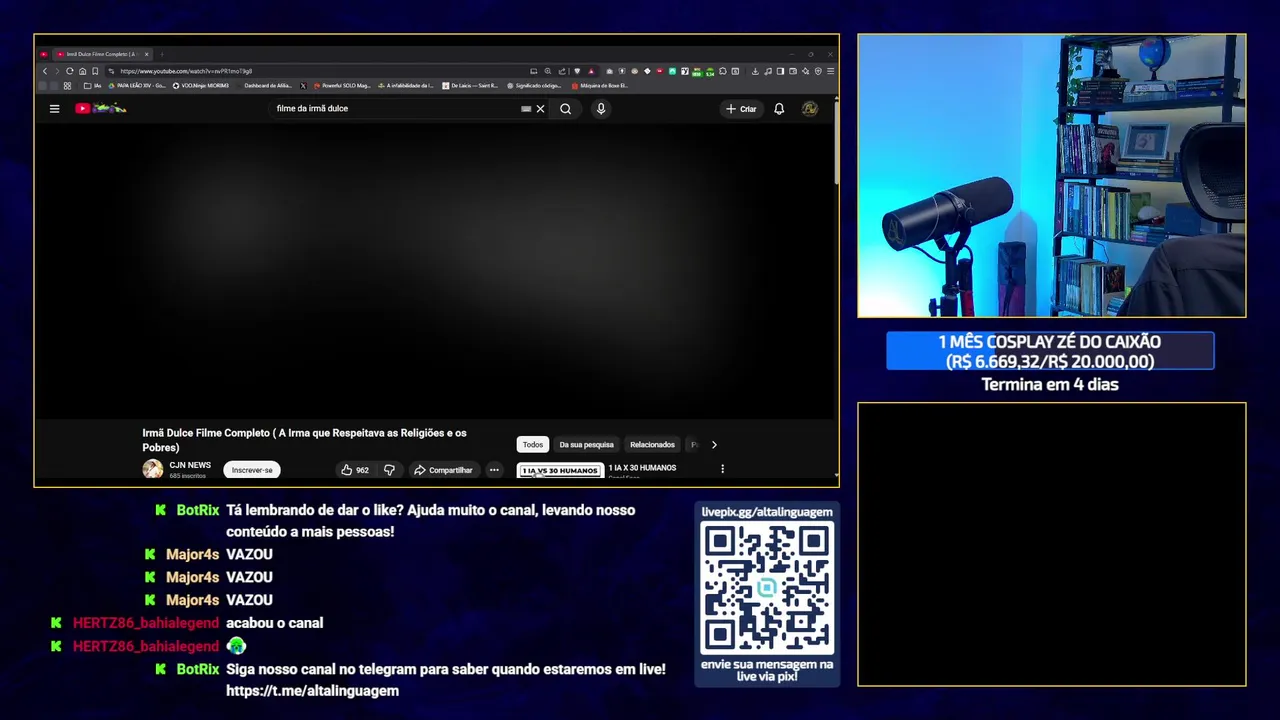
Task: Select the Da sua pesquisa filter chip
Action: coord(586,445)
